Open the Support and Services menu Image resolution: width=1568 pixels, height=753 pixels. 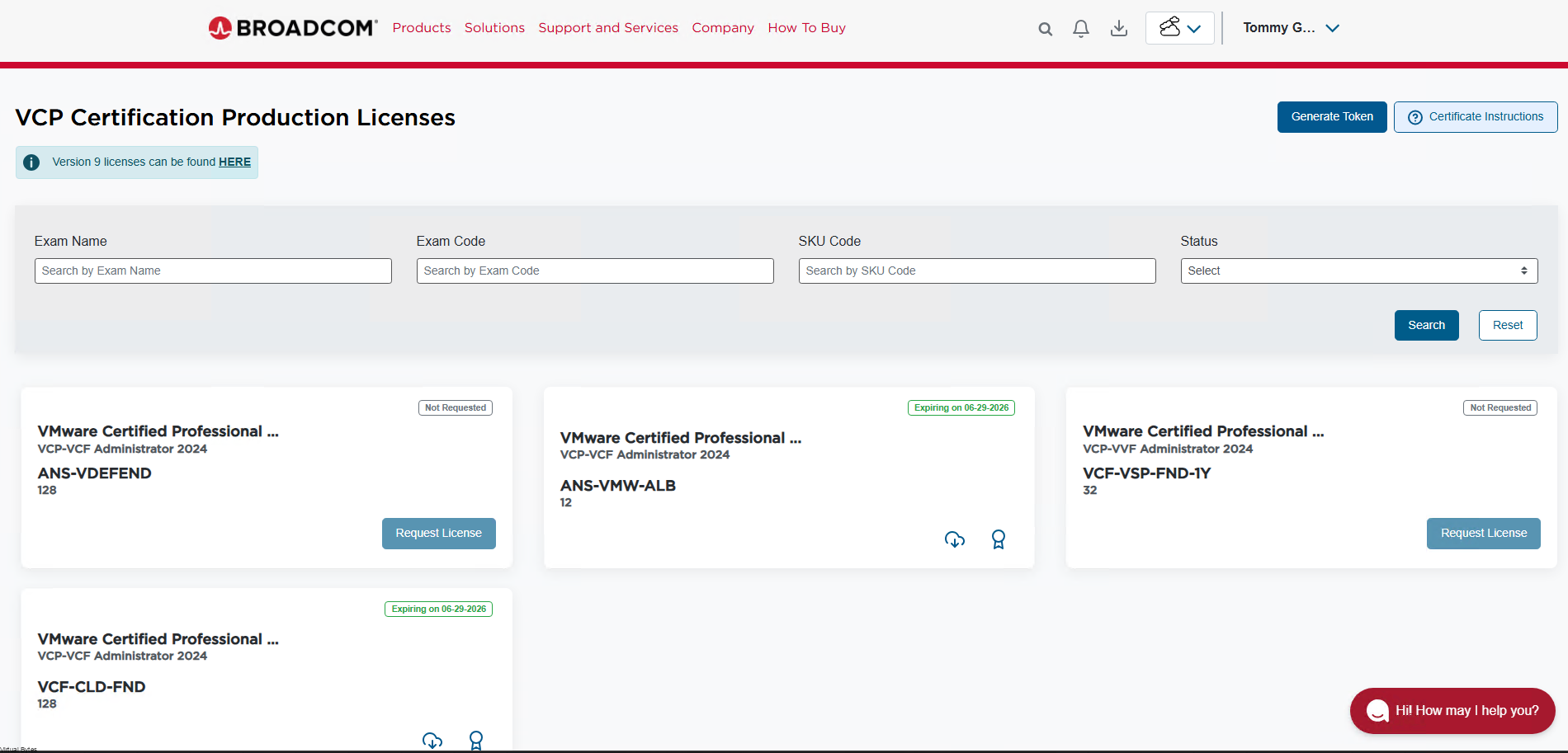coord(607,28)
